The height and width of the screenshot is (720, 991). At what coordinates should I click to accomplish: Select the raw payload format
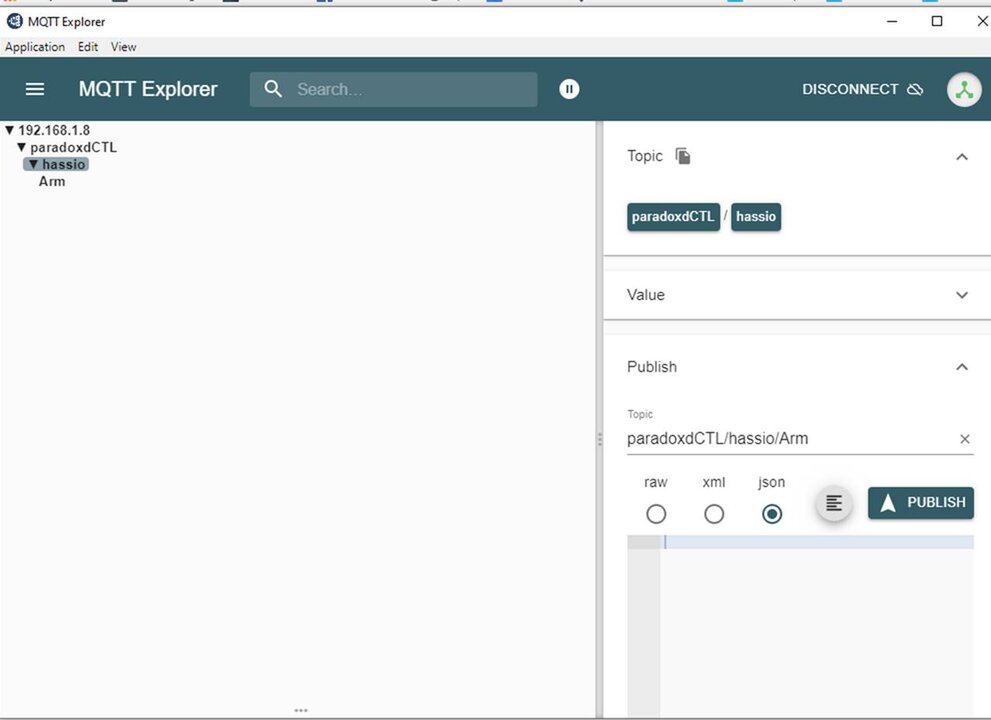(x=656, y=514)
